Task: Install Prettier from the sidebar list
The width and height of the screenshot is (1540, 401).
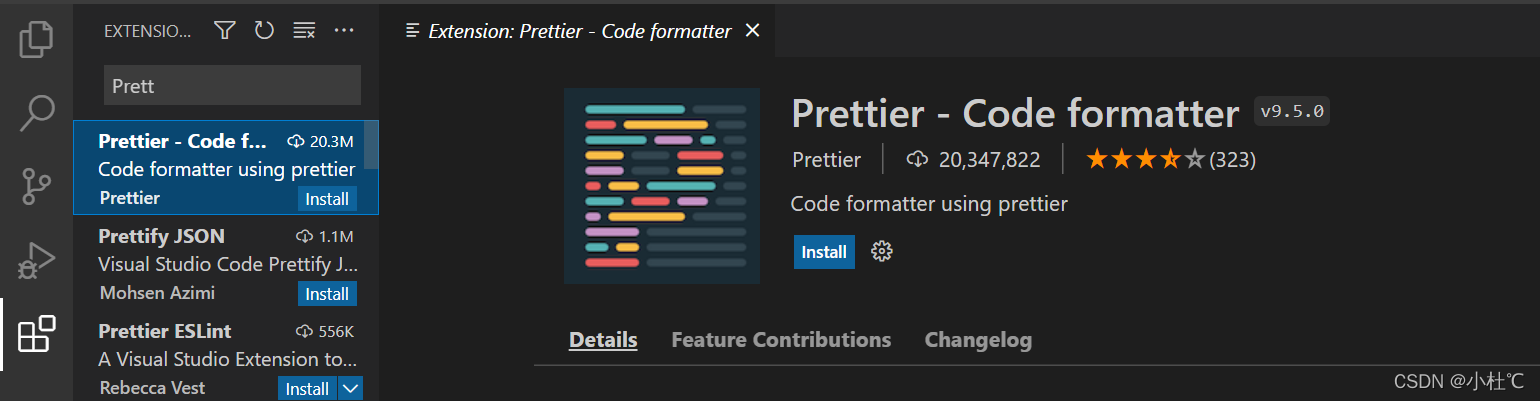Action: pos(327,199)
